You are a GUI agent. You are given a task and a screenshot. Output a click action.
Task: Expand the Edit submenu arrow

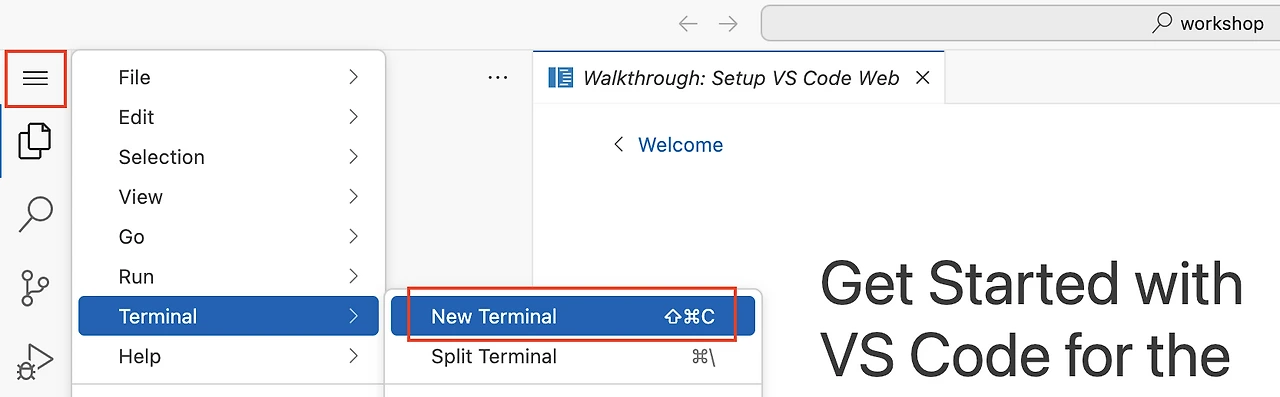353,117
